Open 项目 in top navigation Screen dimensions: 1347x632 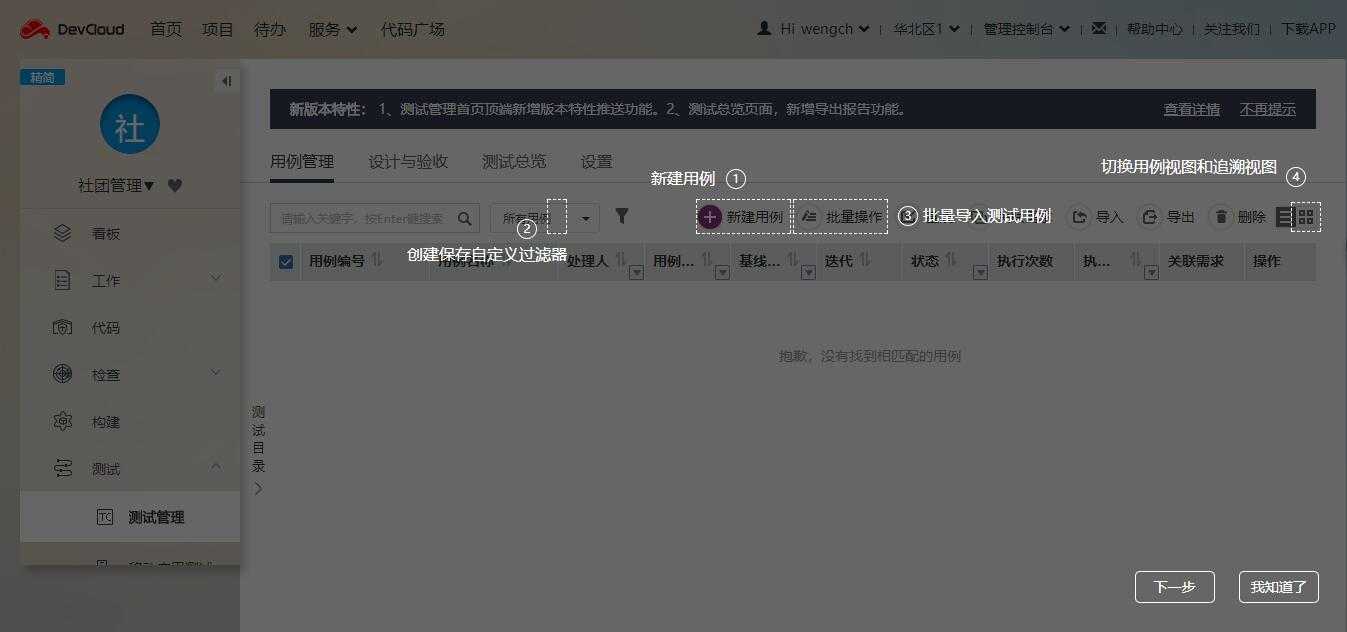[218, 29]
